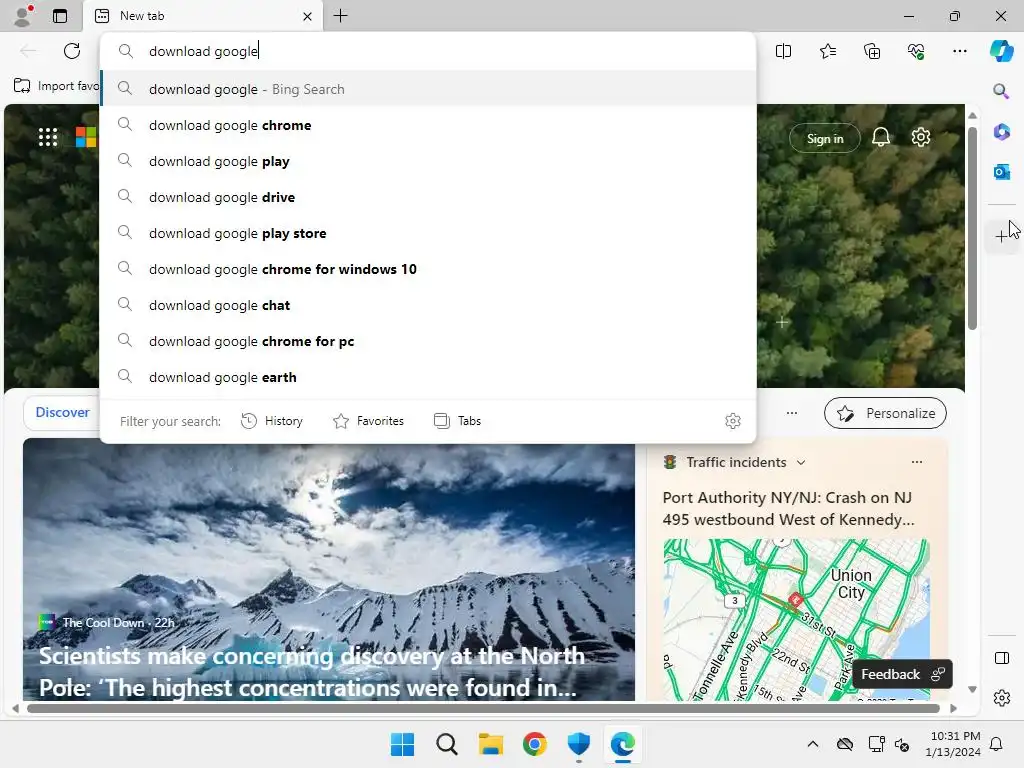
Task: Choose suggestion download google play
Action: (x=428, y=161)
